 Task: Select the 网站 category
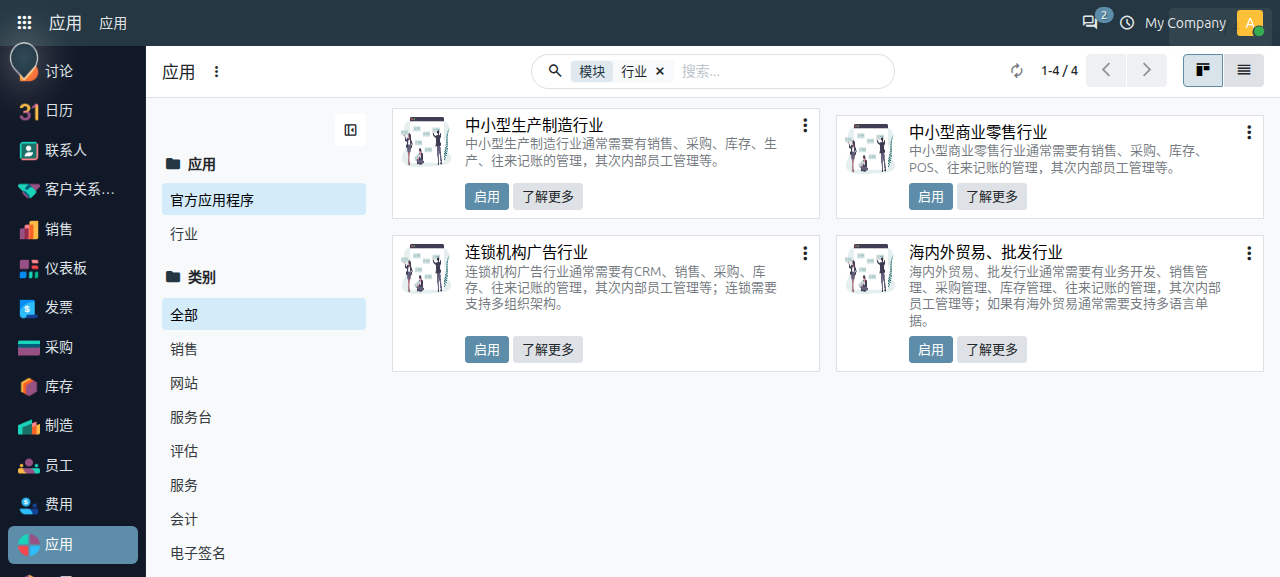tap(264, 383)
